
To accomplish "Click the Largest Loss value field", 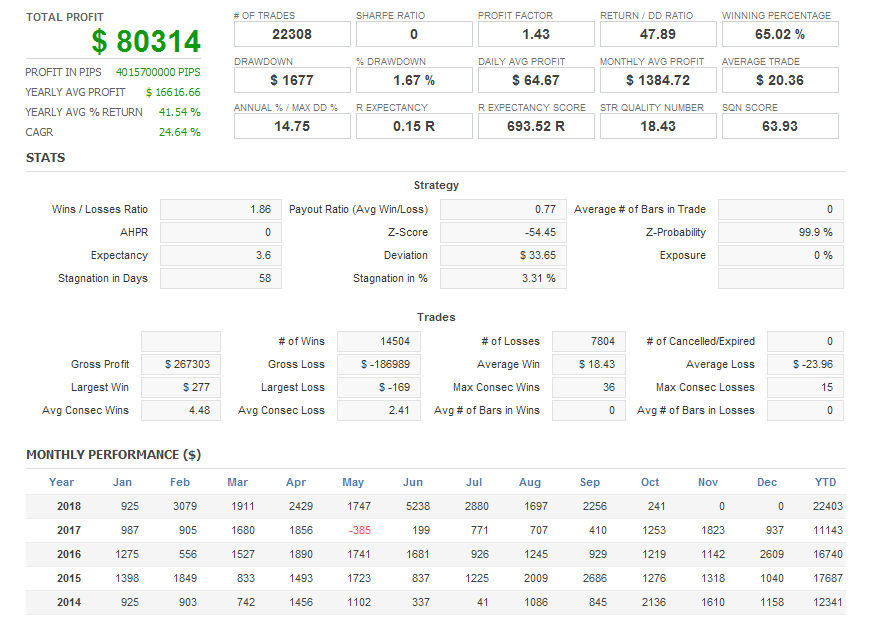I will pos(379,388).
